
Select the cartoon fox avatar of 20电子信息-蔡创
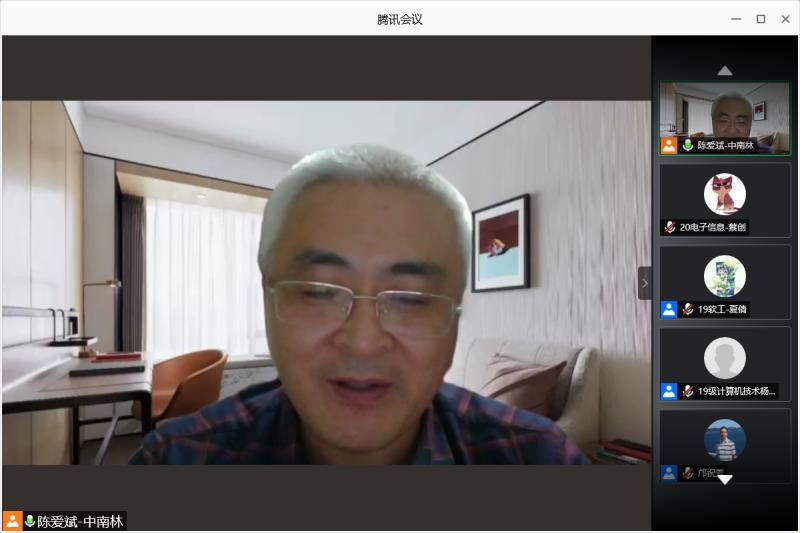click(x=724, y=194)
